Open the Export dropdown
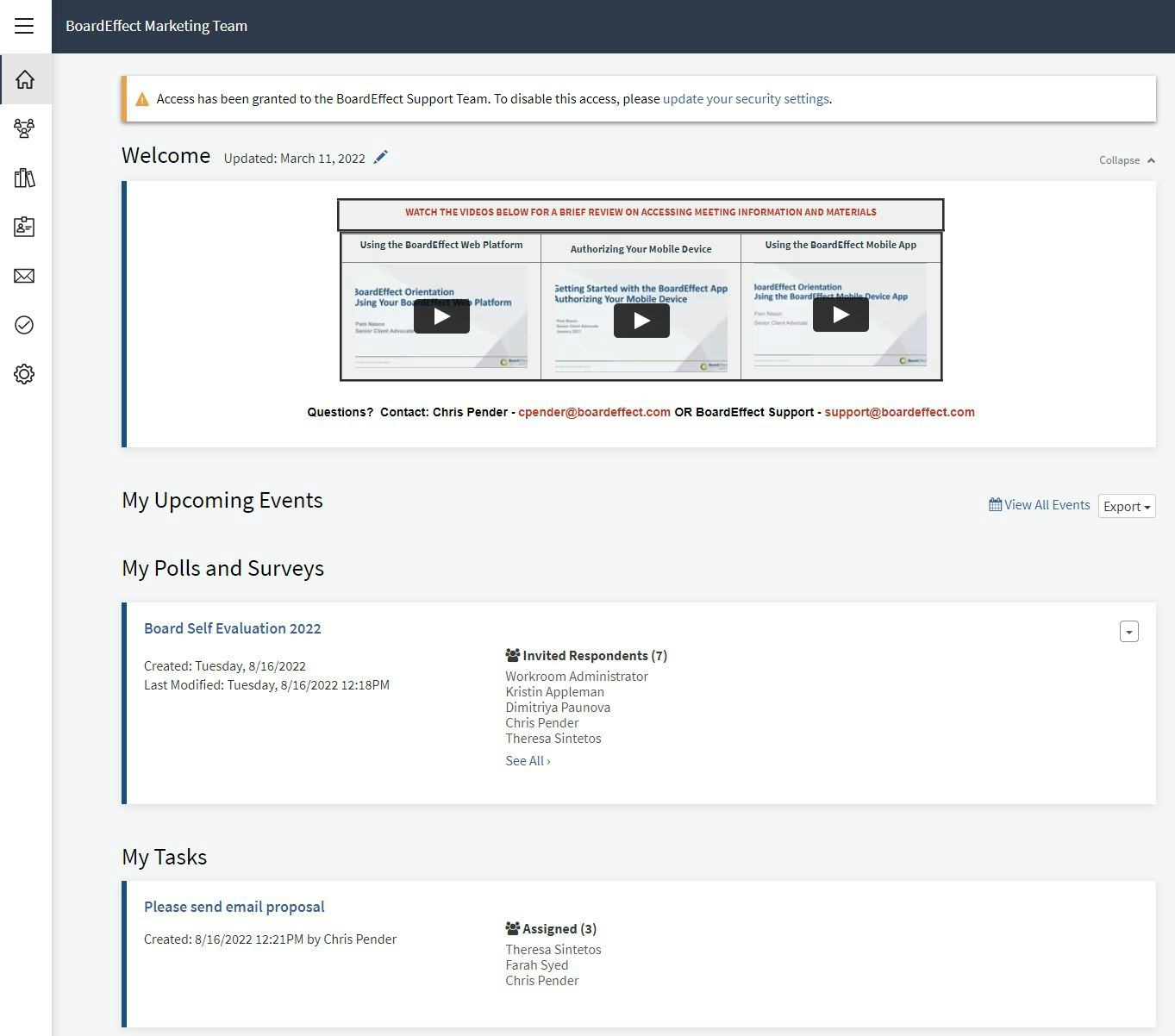The height and width of the screenshot is (1036, 1175). tap(1127, 506)
